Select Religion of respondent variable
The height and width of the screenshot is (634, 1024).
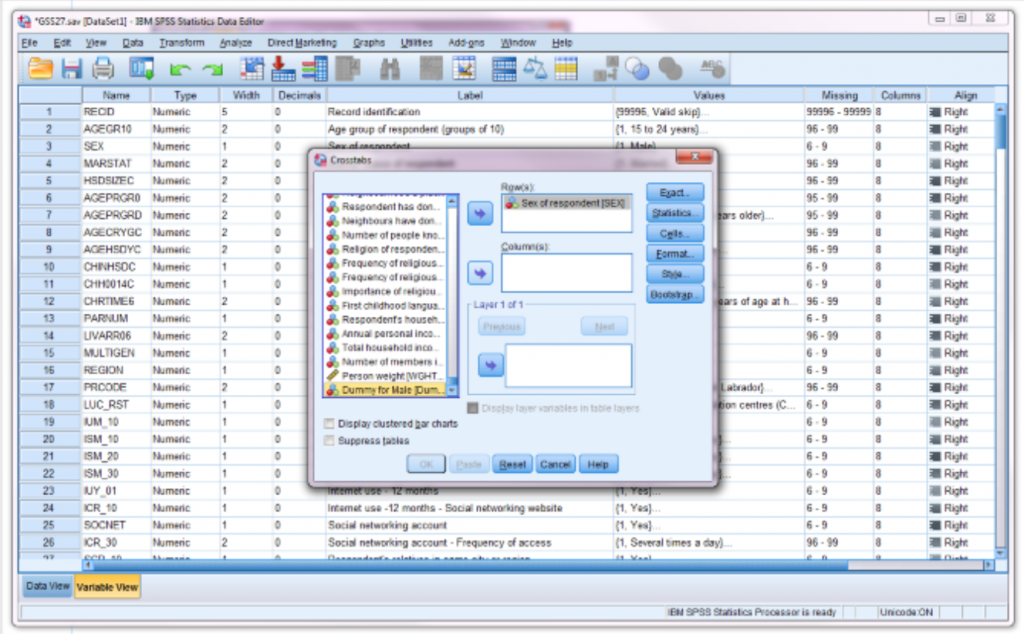(386, 249)
